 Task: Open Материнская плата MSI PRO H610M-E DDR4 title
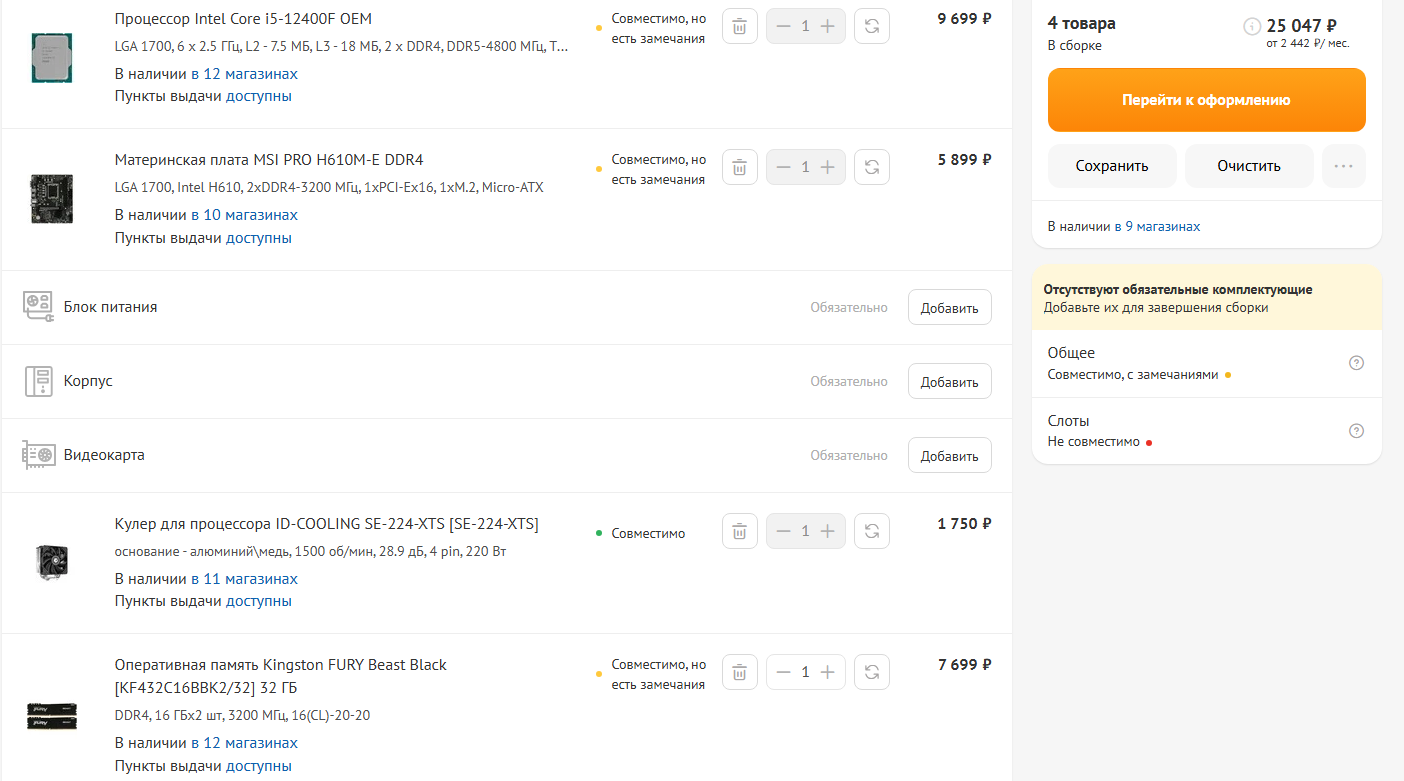(x=269, y=160)
